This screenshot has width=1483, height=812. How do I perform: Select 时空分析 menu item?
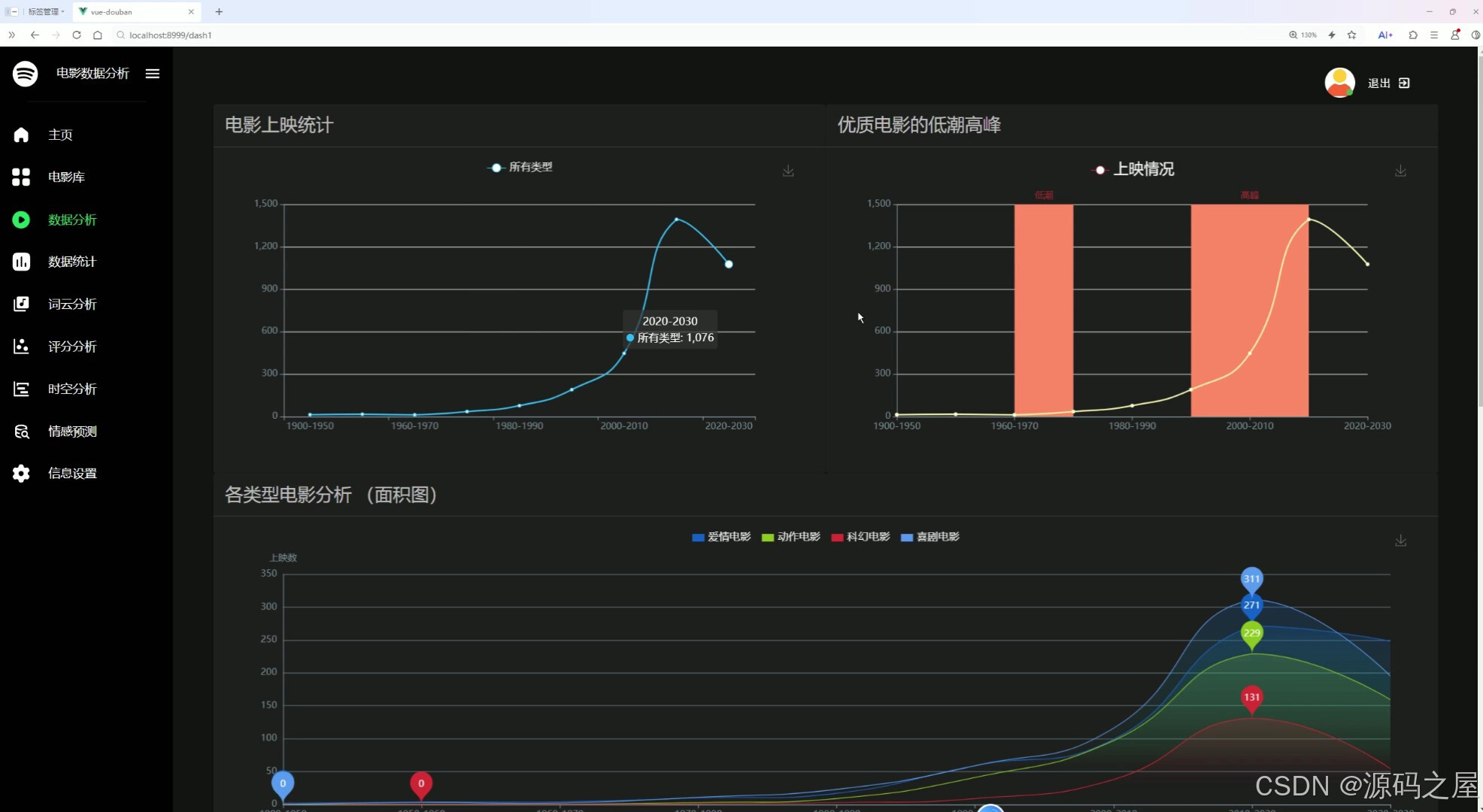(x=72, y=389)
